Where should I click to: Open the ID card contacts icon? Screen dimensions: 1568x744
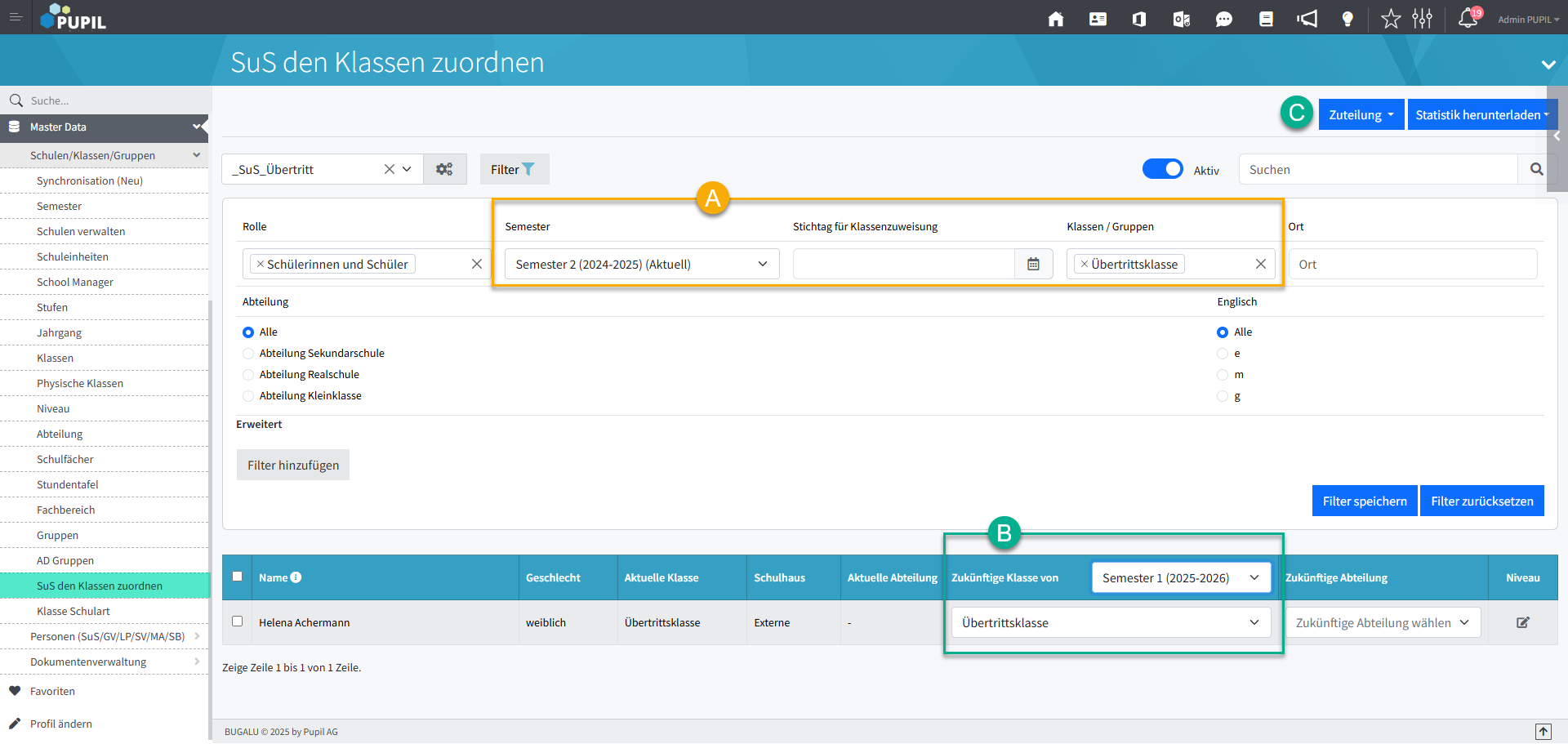[x=1098, y=19]
